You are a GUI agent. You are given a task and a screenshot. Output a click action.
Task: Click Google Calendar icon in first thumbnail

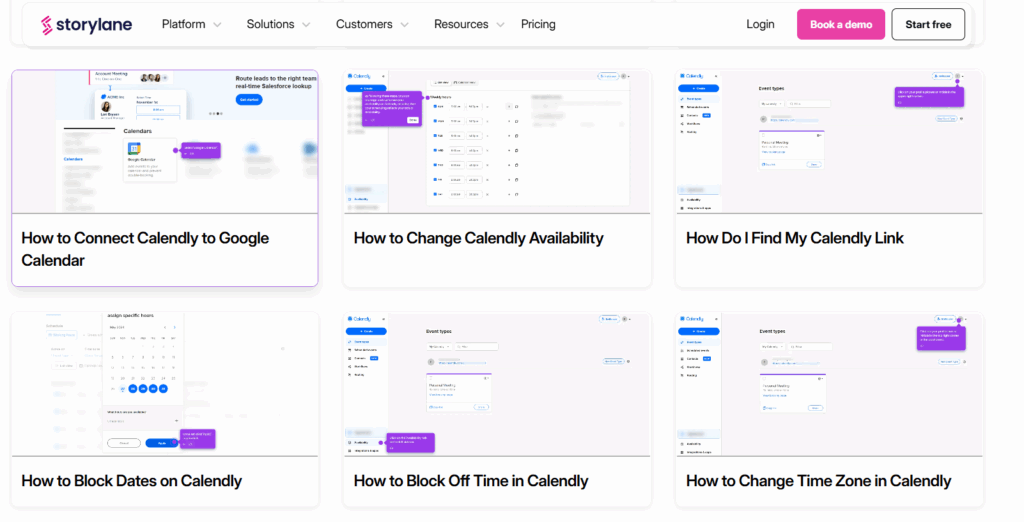pyautogui.click(x=134, y=150)
